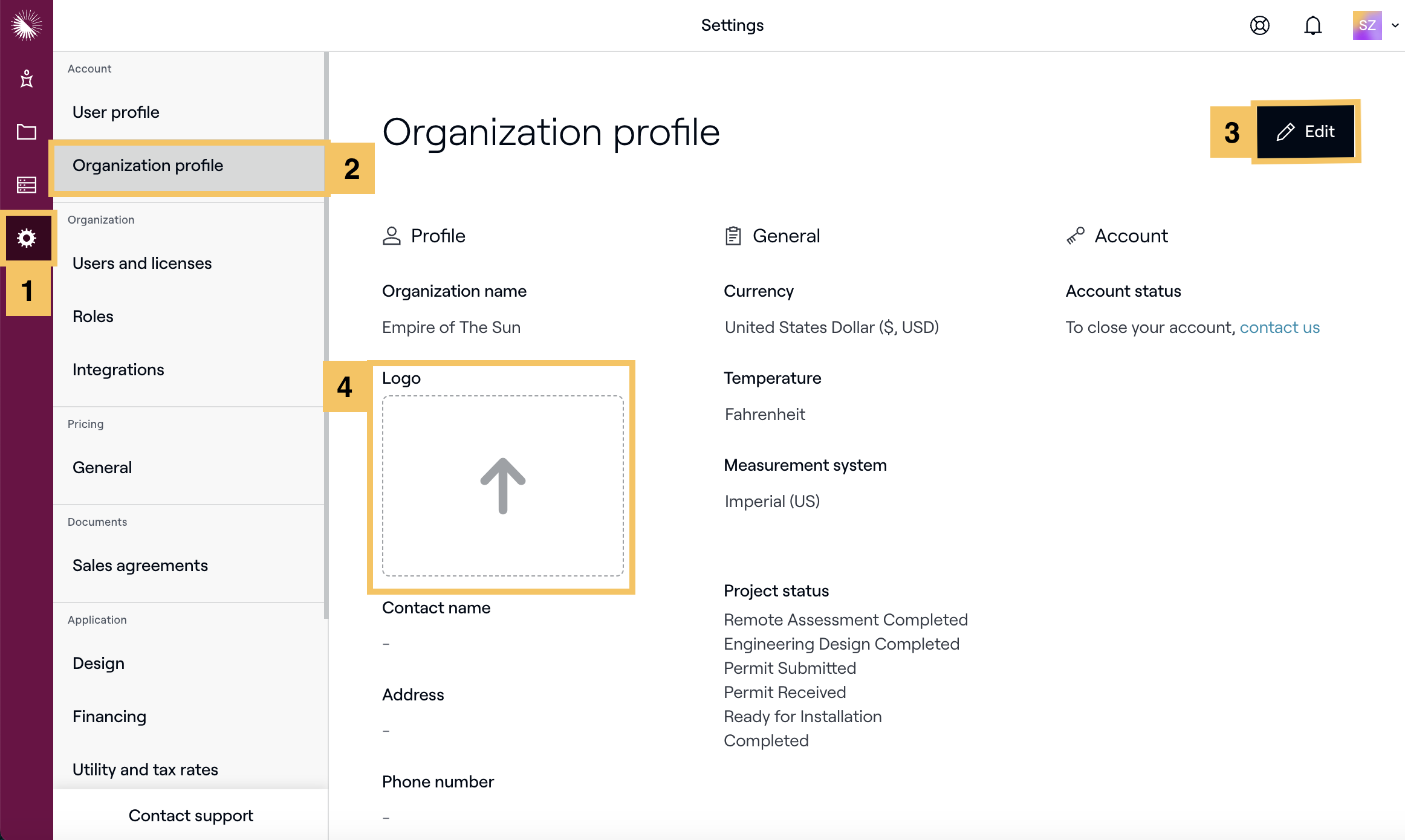Click the logo upload drop area
Image resolution: width=1405 pixels, height=840 pixels.
click(x=502, y=486)
